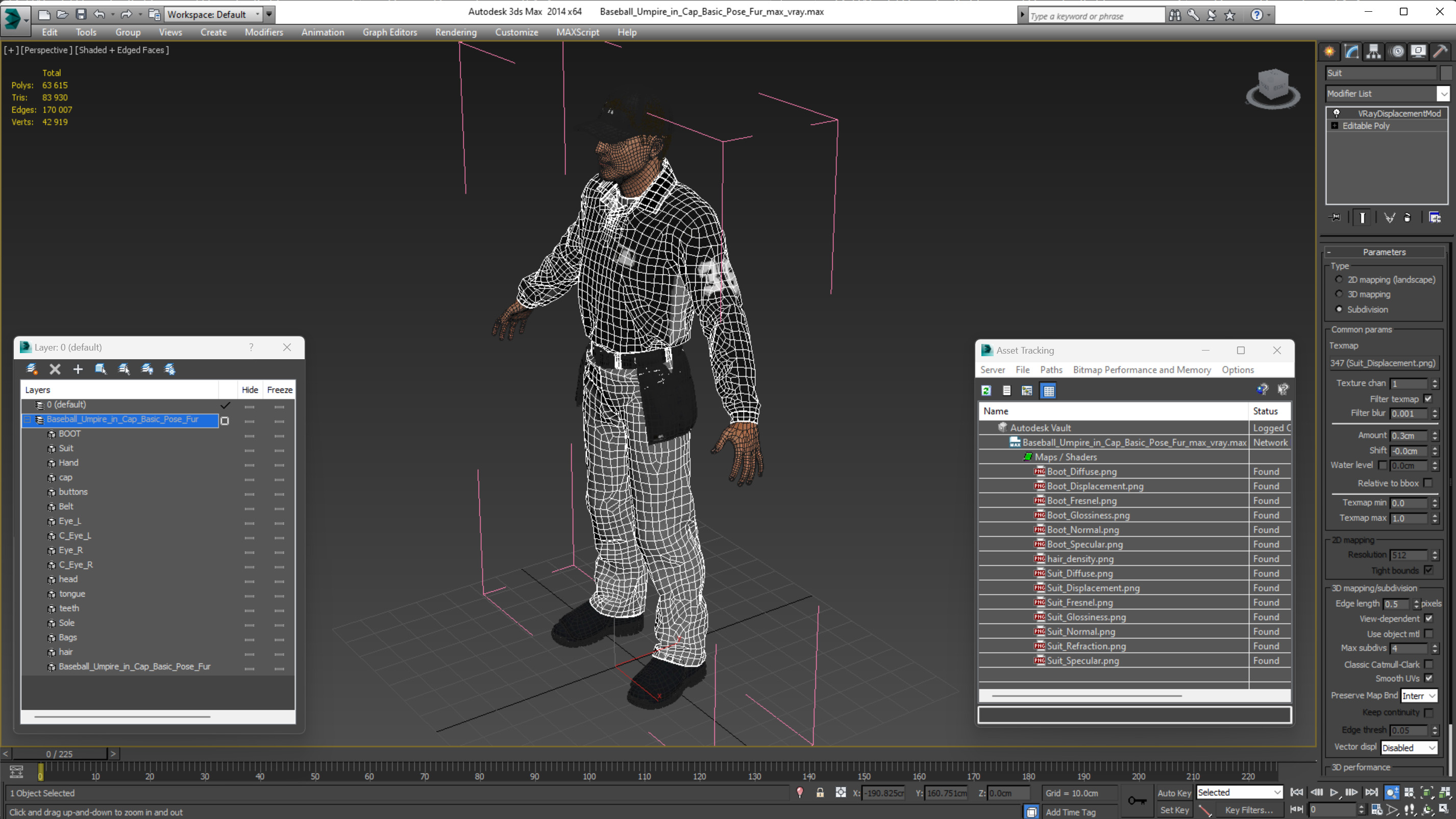Open the Modify command panel tab
The image size is (1456, 819).
coord(1351,52)
